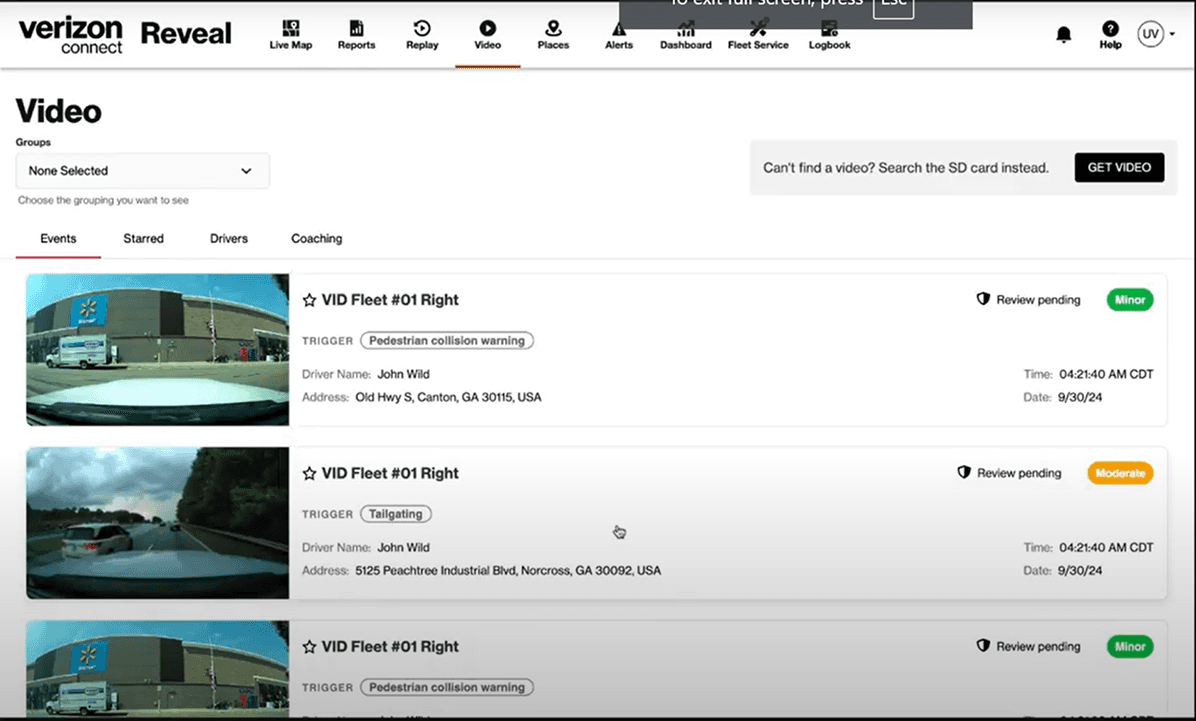Click the Tailgating event's Review pending shield icon

[964, 472]
